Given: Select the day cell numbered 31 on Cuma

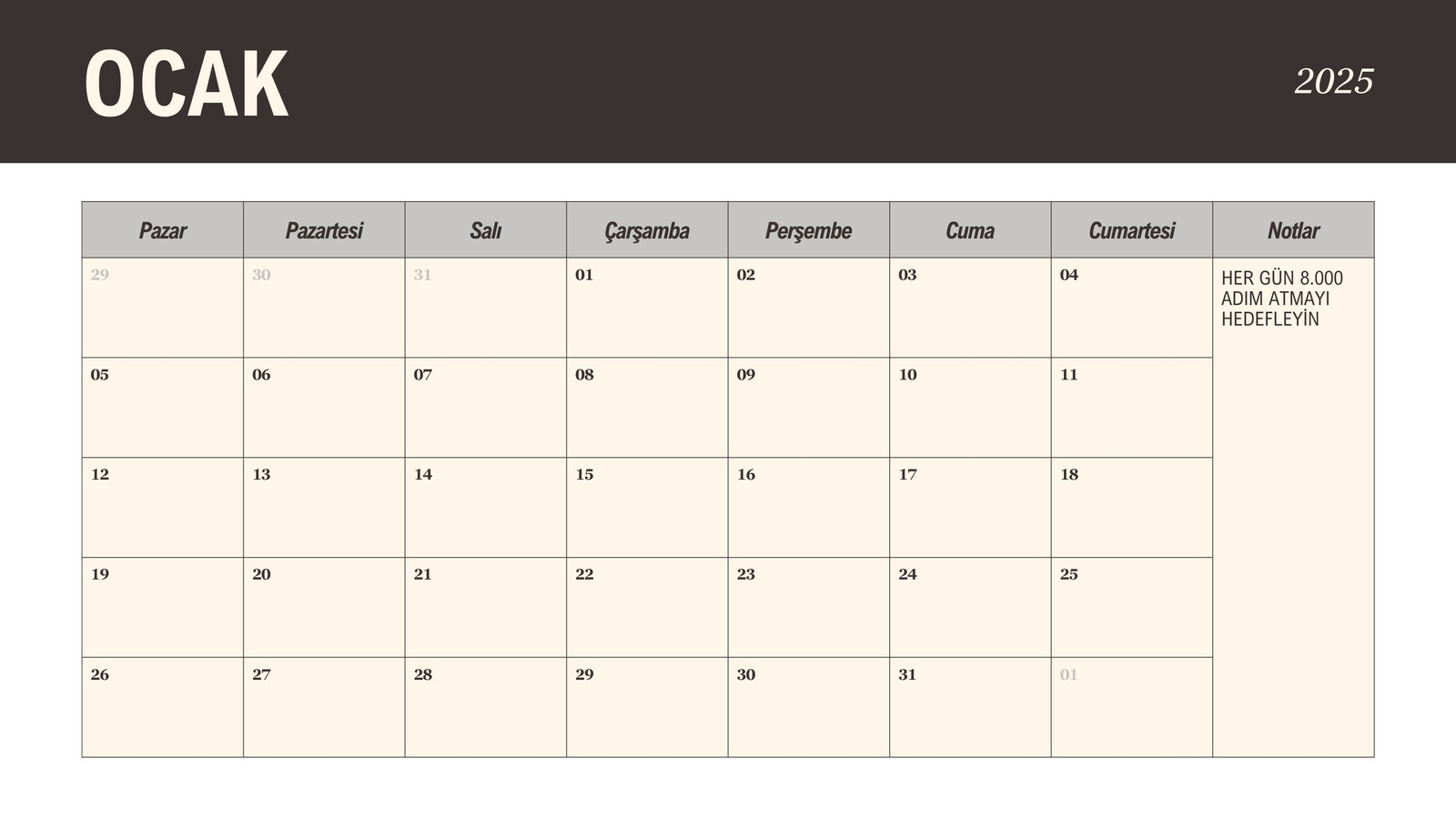Looking at the screenshot, I should pyautogui.click(x=970, y=707).
